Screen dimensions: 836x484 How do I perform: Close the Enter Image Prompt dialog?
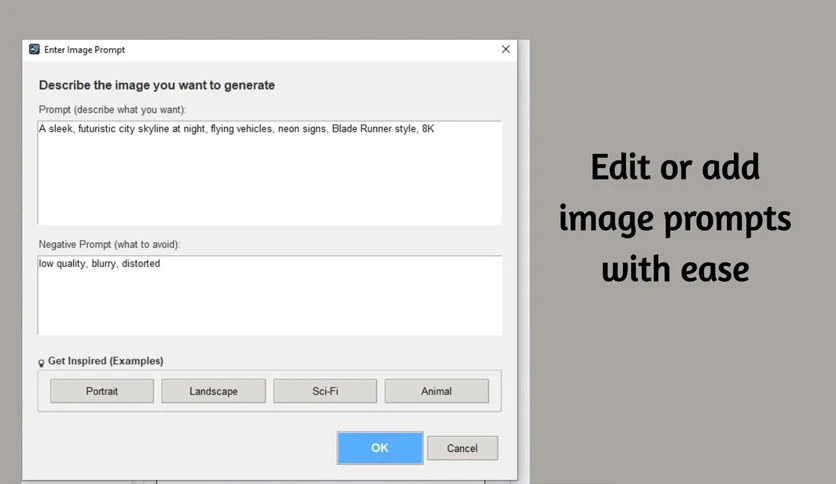coord(505,49)
